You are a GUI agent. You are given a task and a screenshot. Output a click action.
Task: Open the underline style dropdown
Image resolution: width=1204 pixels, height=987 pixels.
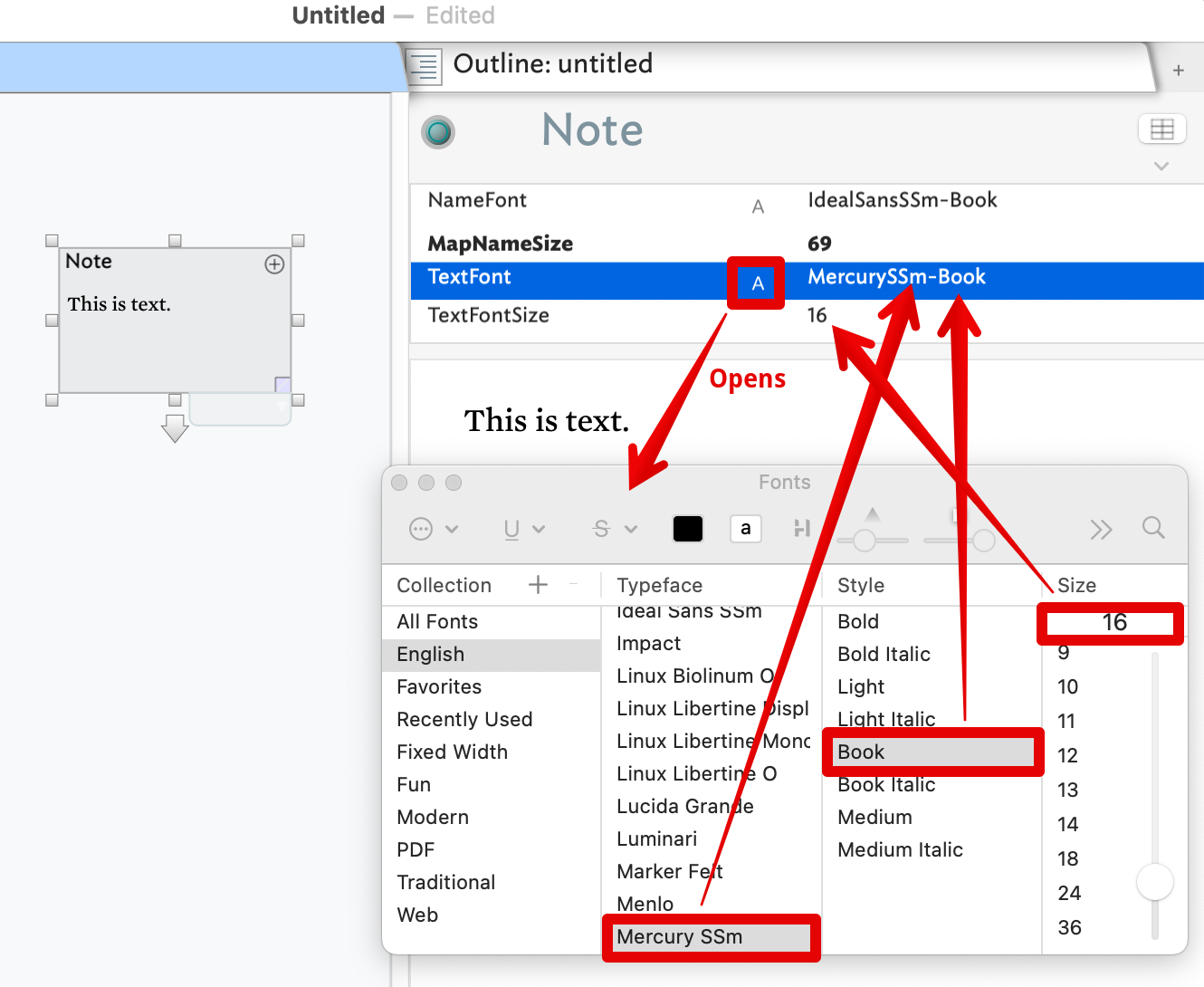[x=524, y=529]
